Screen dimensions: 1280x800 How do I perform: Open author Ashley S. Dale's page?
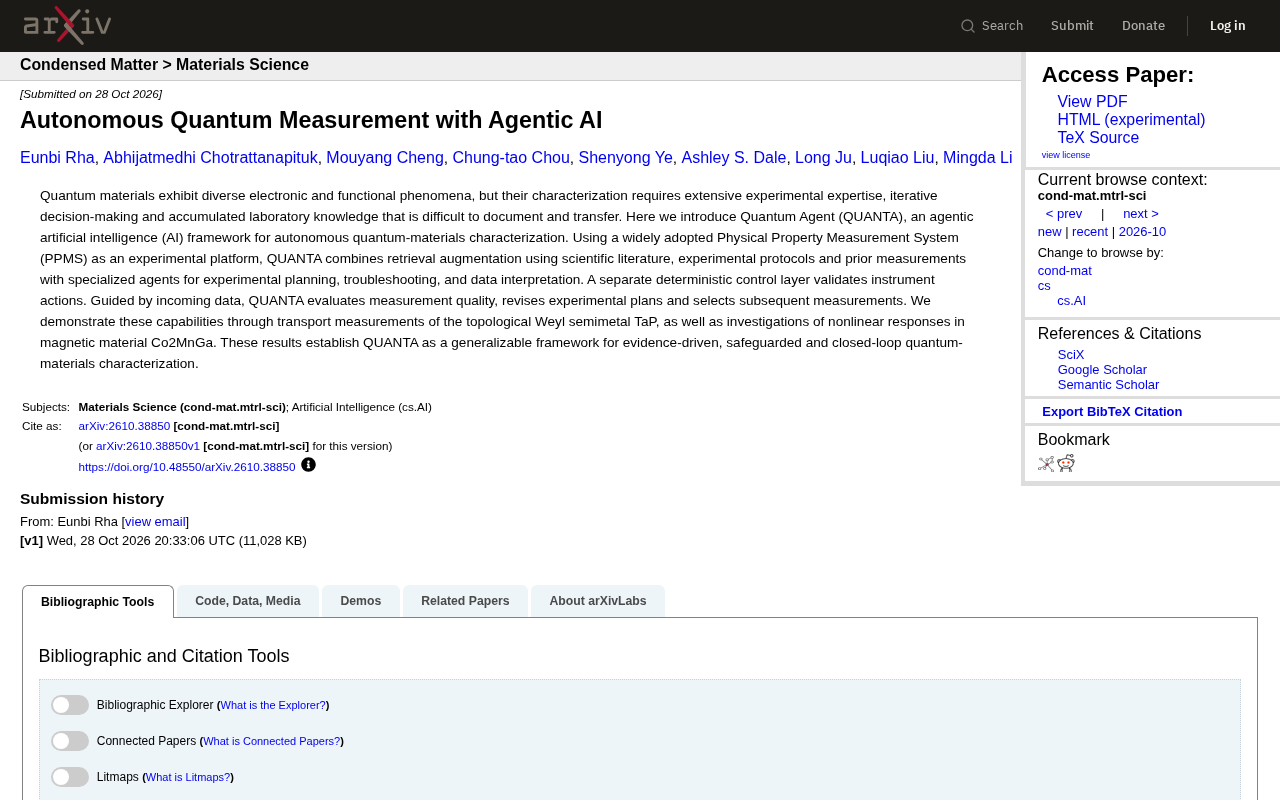click(734, 158)
